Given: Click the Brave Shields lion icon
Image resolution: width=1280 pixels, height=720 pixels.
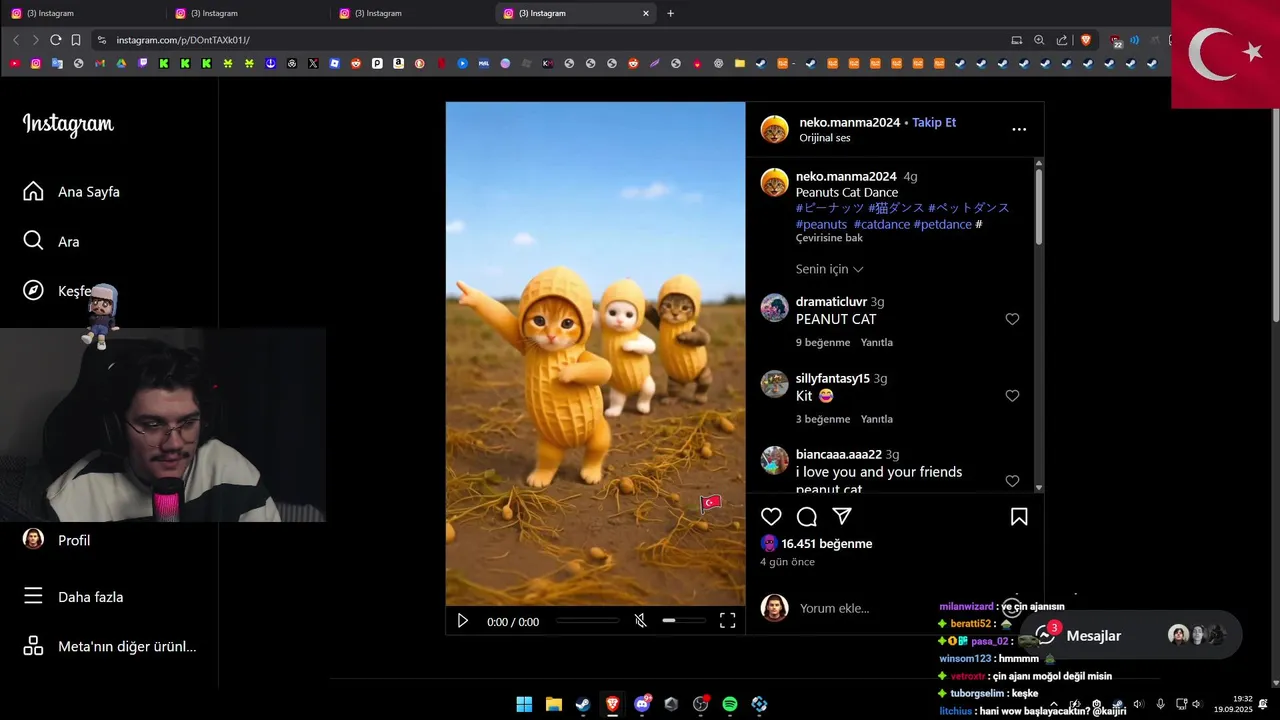Looking at the screenshot, I should pyautogui.click(x=1086, y=40).
